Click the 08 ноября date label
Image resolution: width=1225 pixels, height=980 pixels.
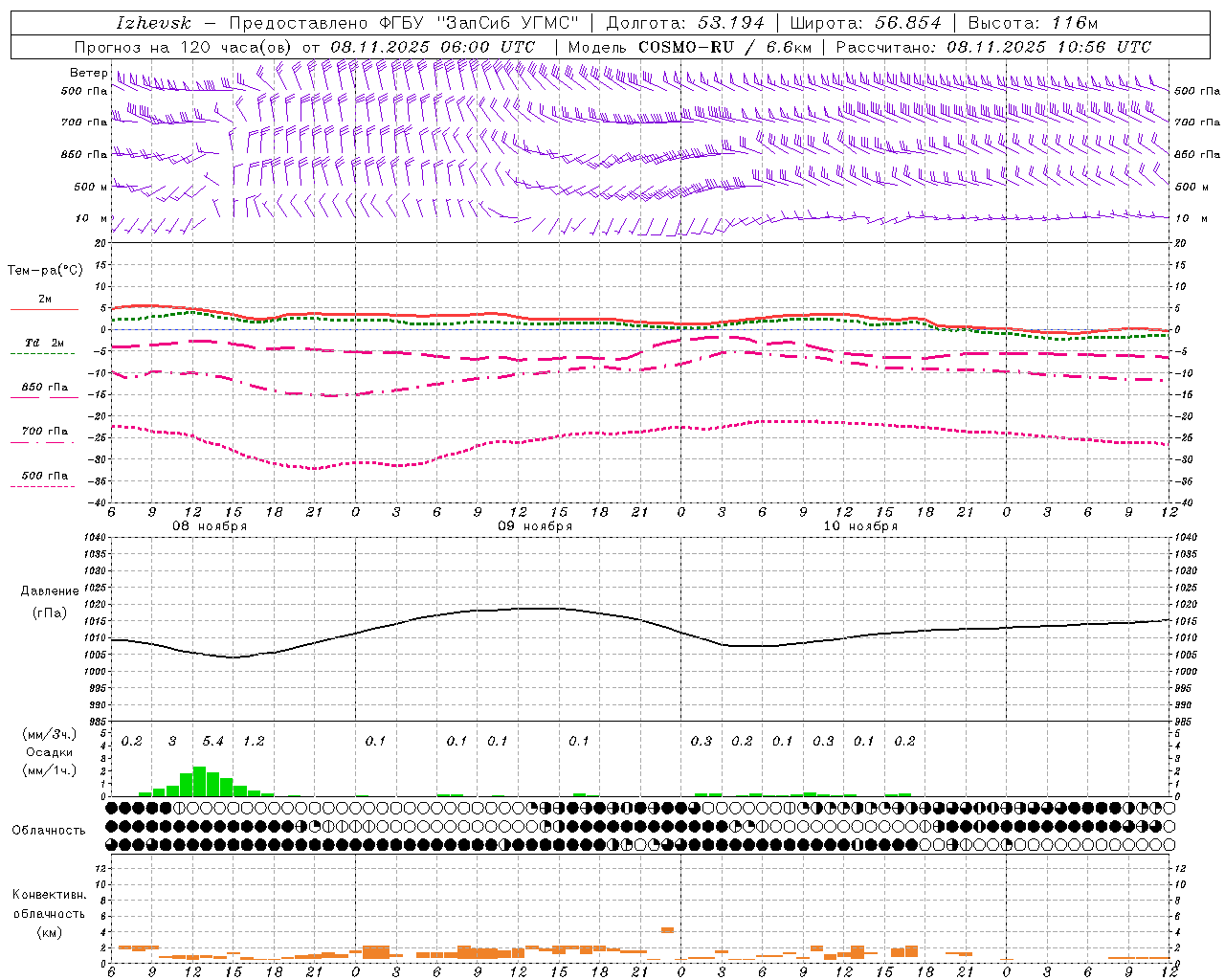[210, 526]
